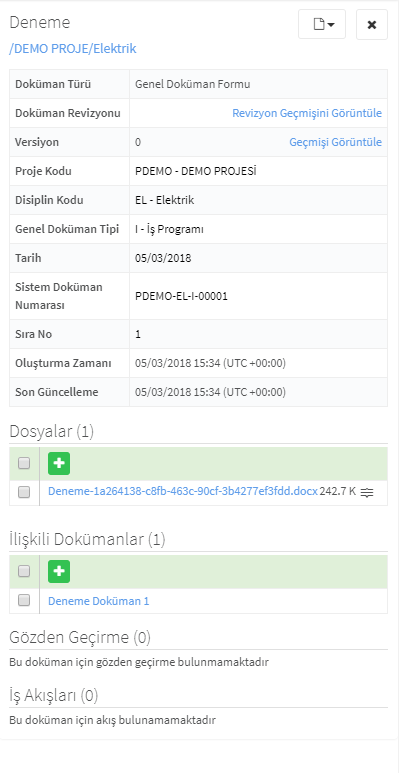The height and width of the screenshot is (773, 399).
Task: Select the PDEMO-EL-I-00001 document number value
Action: point(181,296)
